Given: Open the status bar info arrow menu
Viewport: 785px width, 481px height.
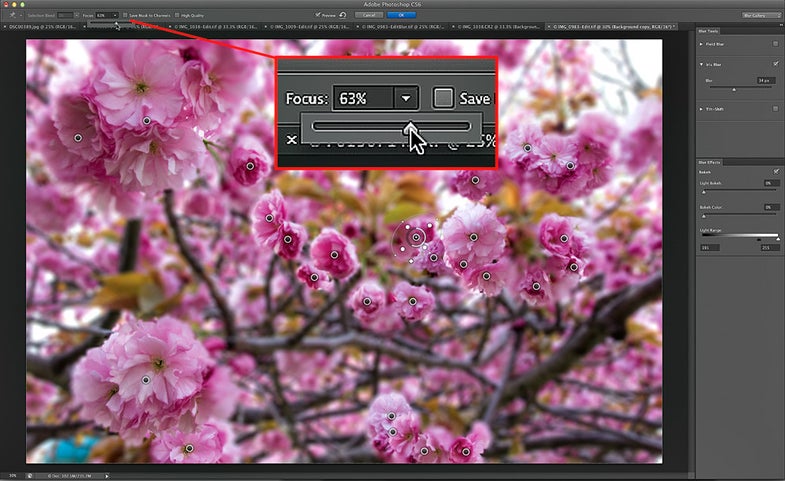Looking at the screenshot, I should (x=107, y=476).
